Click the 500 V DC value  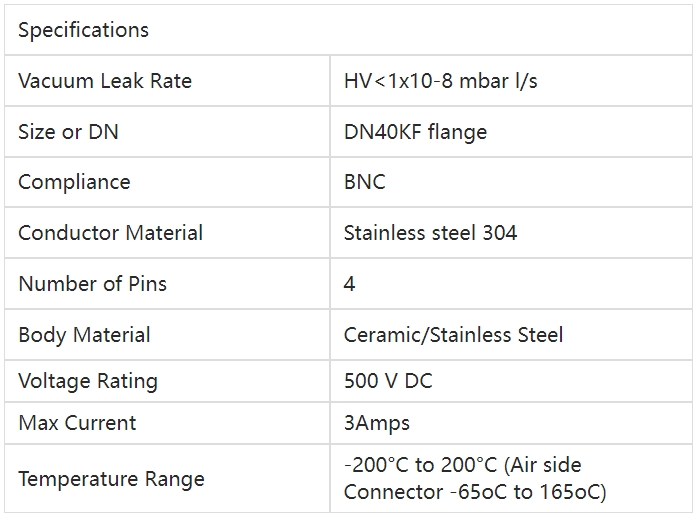coord(388,381)
